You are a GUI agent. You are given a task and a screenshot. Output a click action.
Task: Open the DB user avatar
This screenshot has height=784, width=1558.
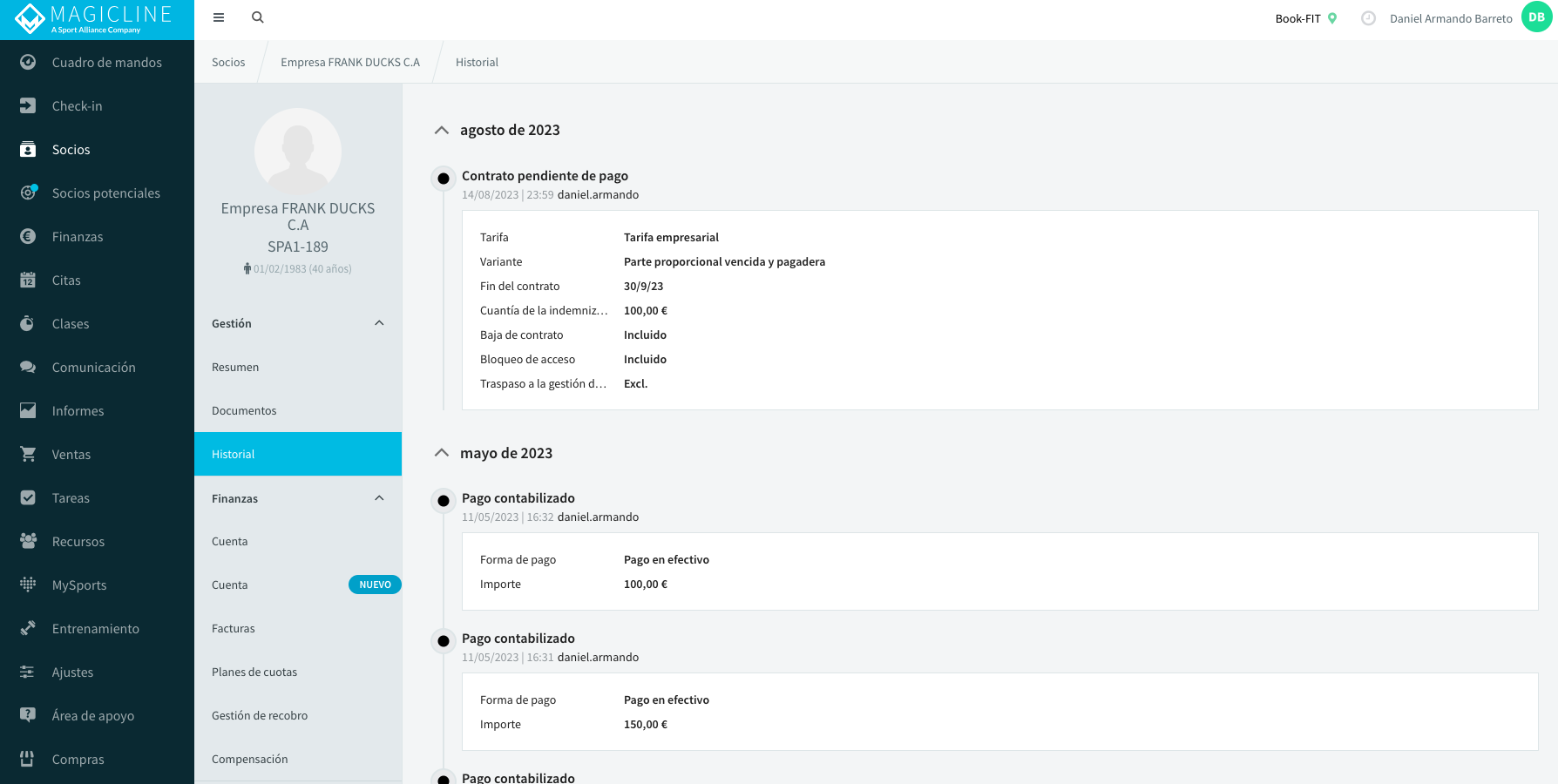click(1537, 17)
